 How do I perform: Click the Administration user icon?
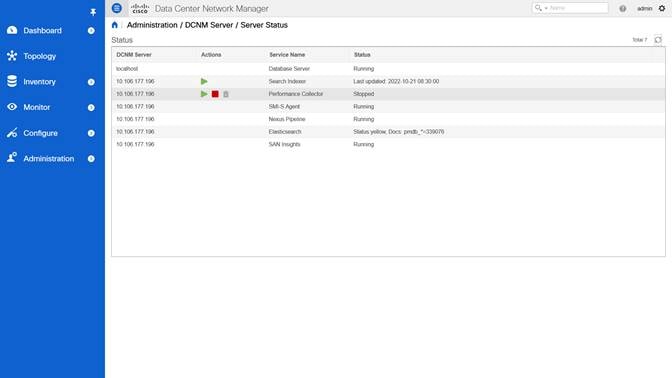pyautogui.click(x=12, y=157)
